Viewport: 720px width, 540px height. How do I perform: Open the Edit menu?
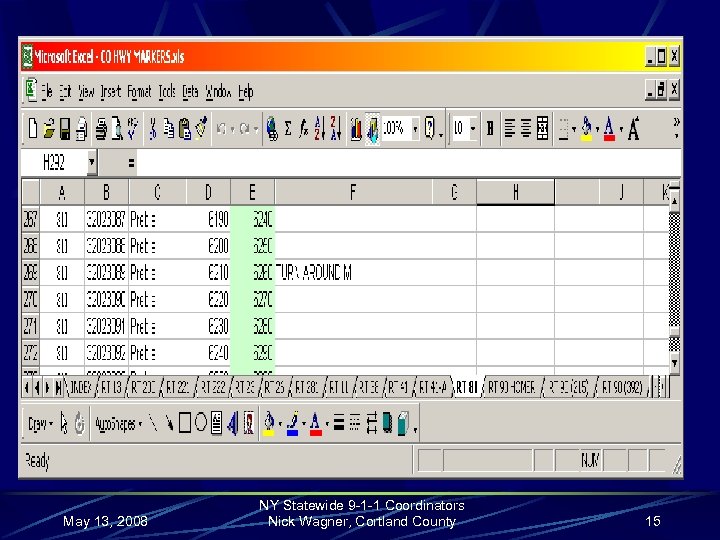point(65,92)
